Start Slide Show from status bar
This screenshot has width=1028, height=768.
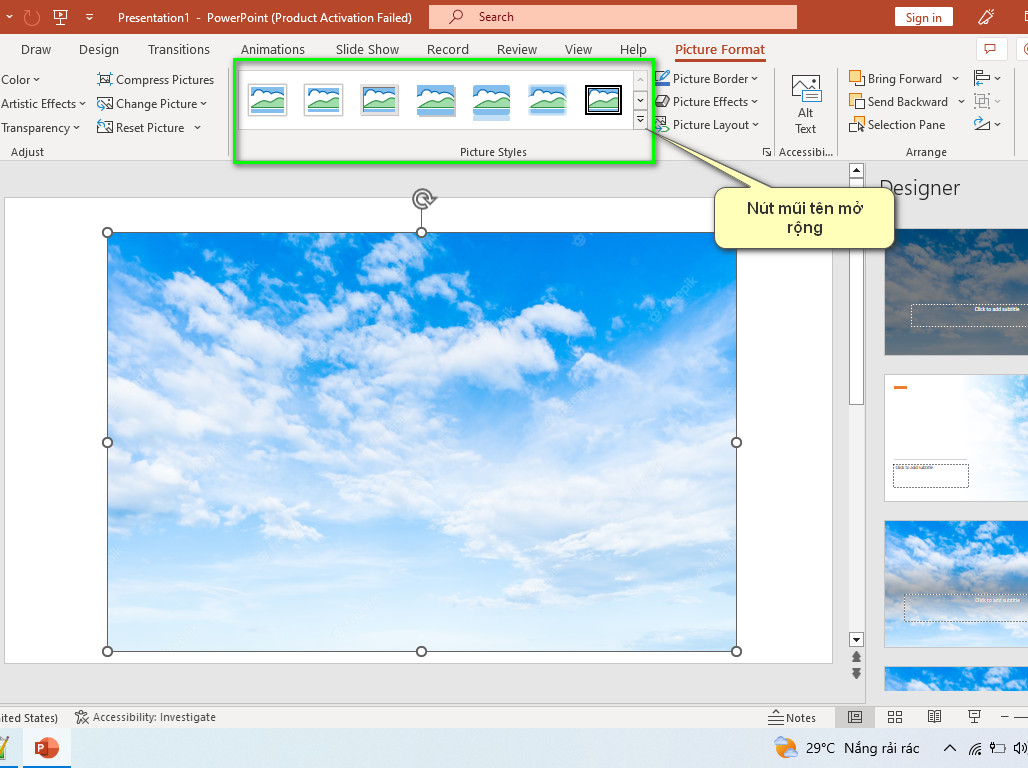click(974, 717)
